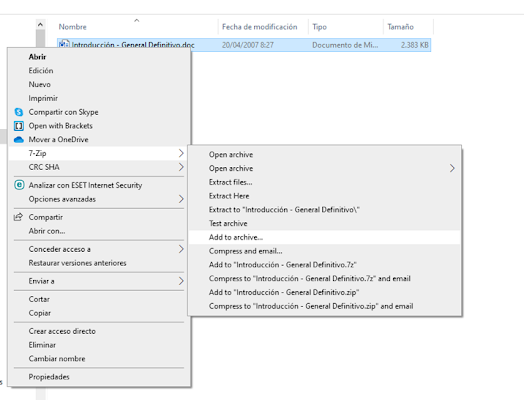The image size is (524, 400).
Task: Choose Compartir in the context menu
Action: point(99,217)
